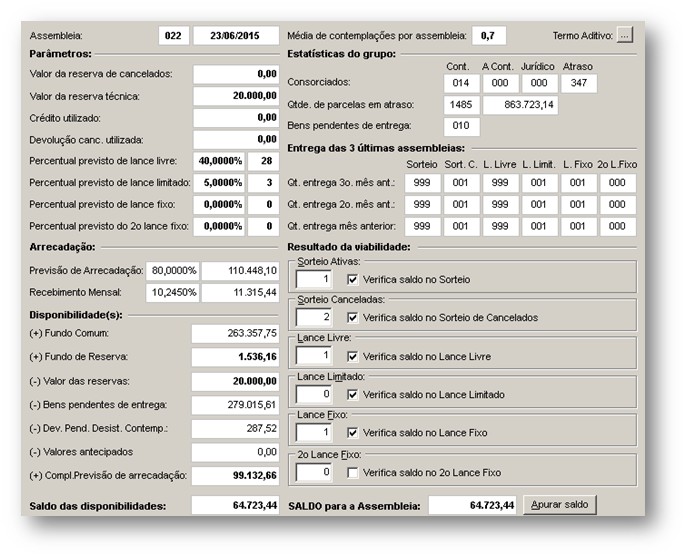This screenshot has height=558, width=687.
Task: Click Lance Fixo result quantity field
Action: pyautogui.click(x=314, y=433)
